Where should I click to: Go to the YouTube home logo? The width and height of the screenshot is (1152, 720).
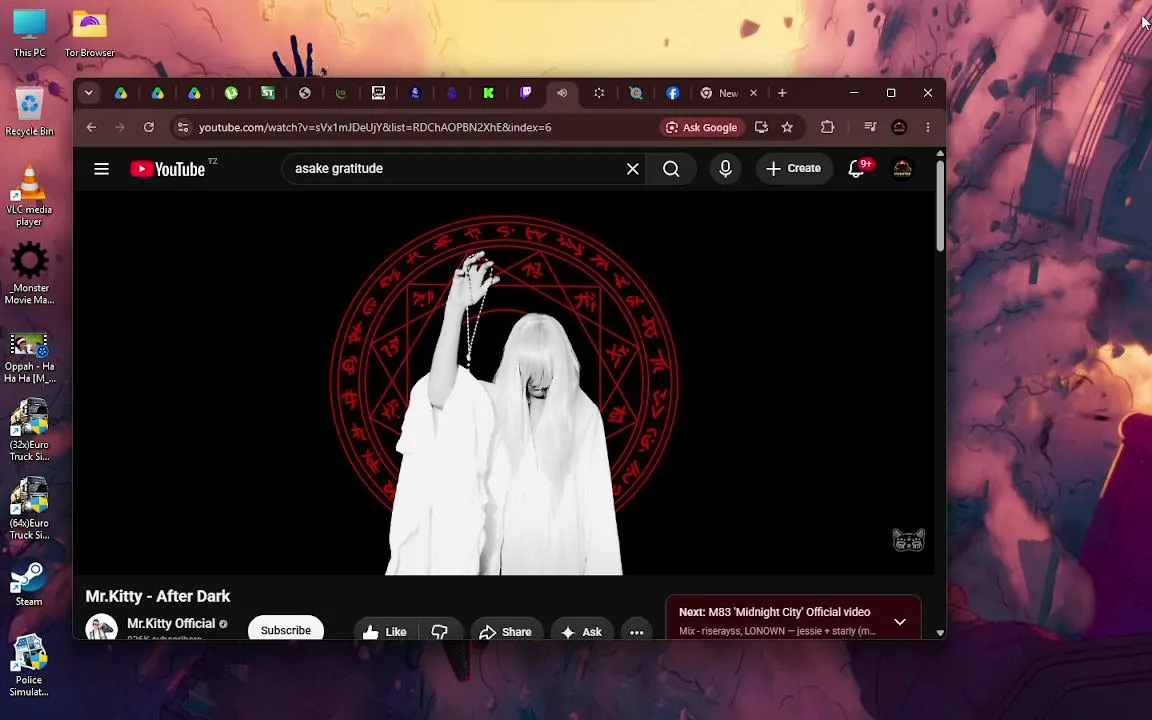click(x=168, y=169)
